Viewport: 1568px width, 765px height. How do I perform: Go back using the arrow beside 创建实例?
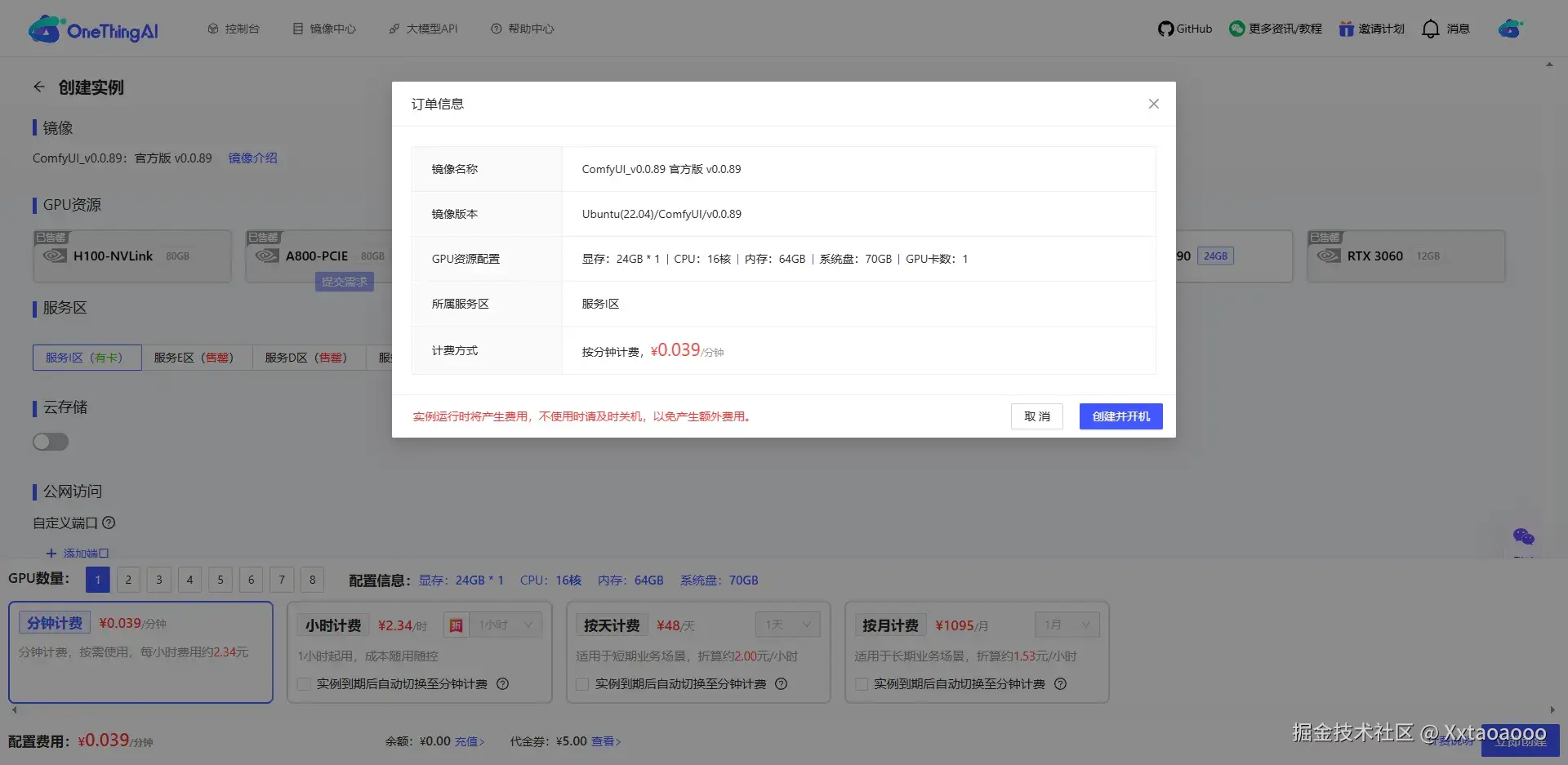tap(39, 87)
